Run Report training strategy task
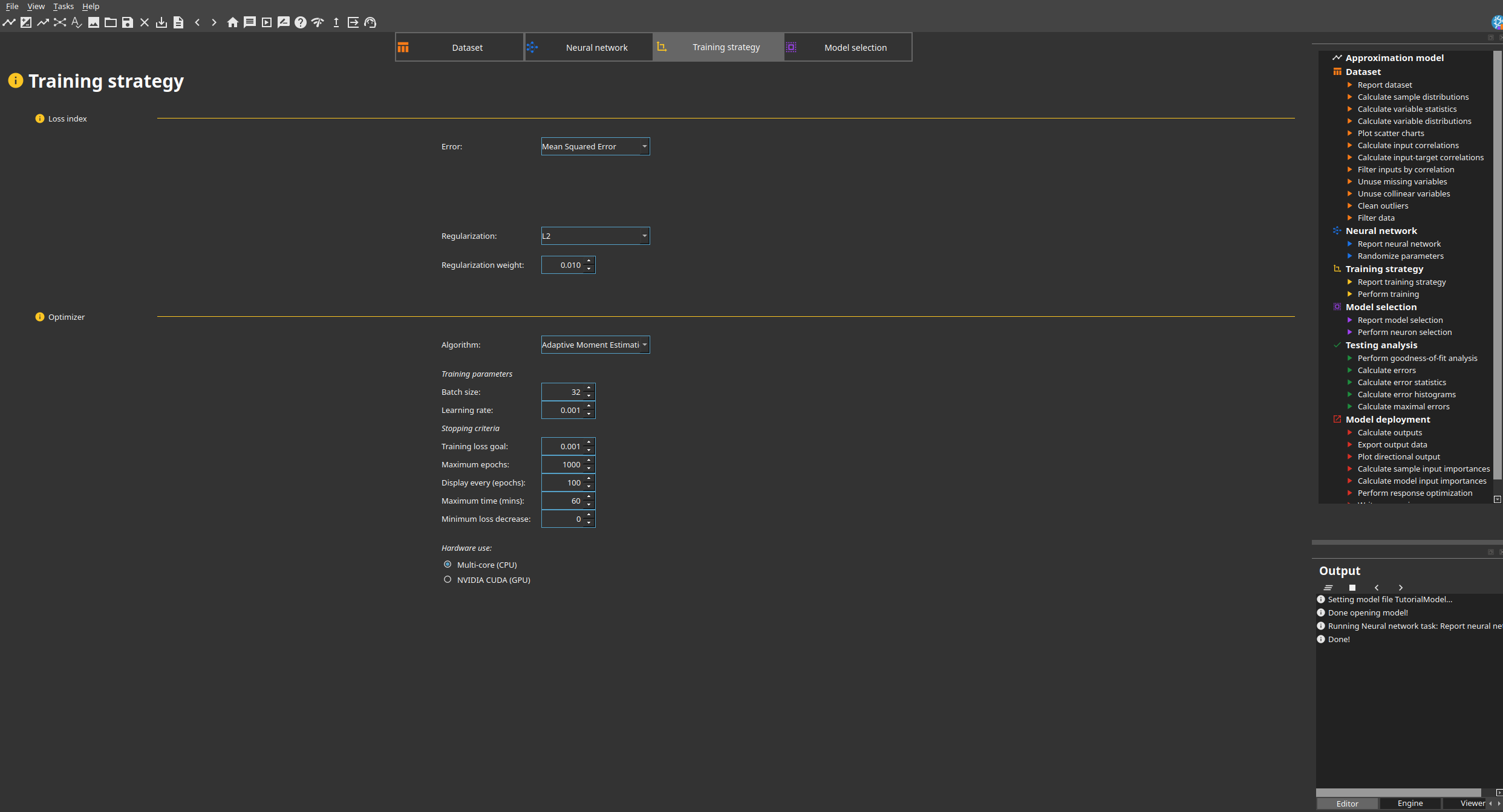This screenshot has height=812, width=1503. coord(1401,282)
